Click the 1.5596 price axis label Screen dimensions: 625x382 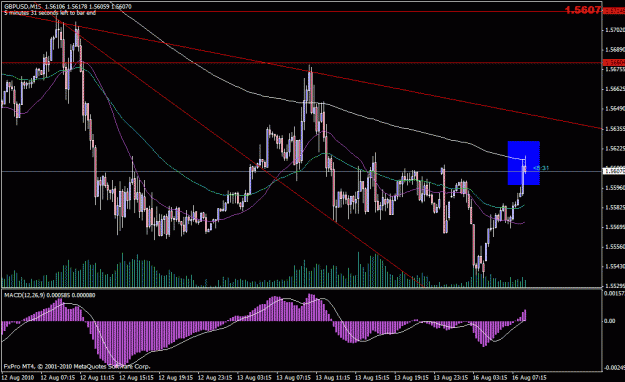point(614,187)
